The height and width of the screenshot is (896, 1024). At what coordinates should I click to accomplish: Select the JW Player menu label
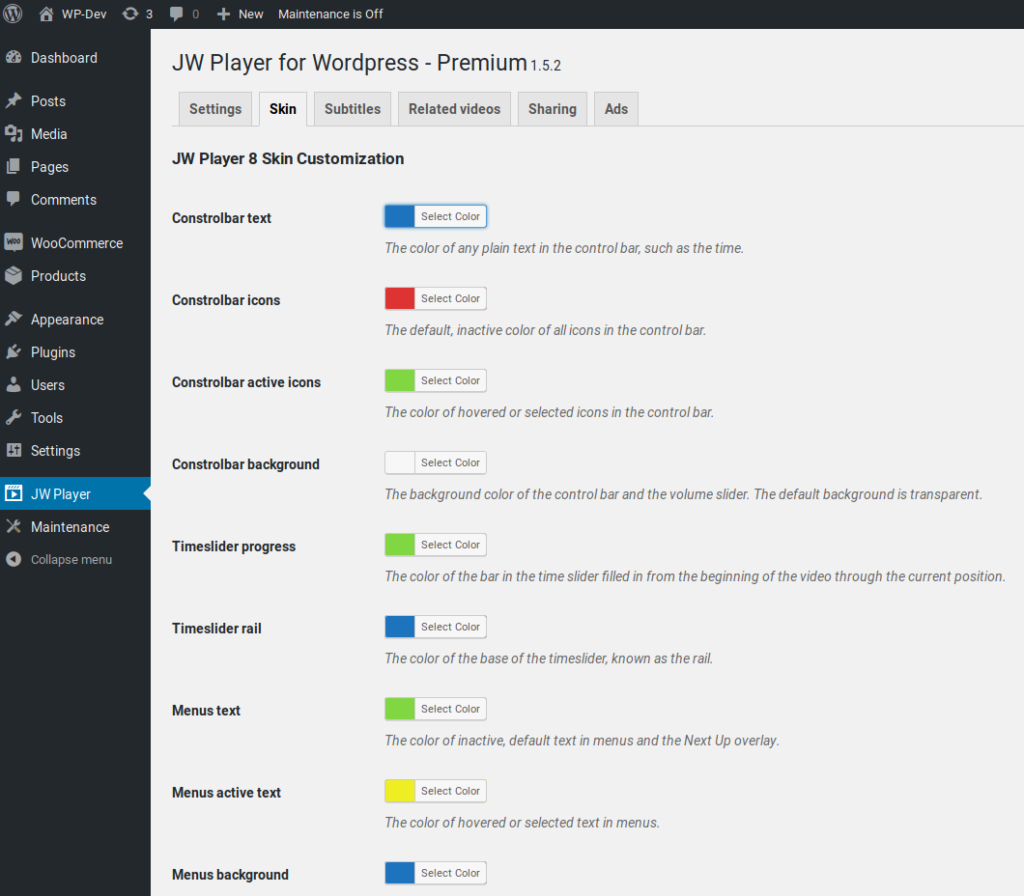[x=61, y=494]
